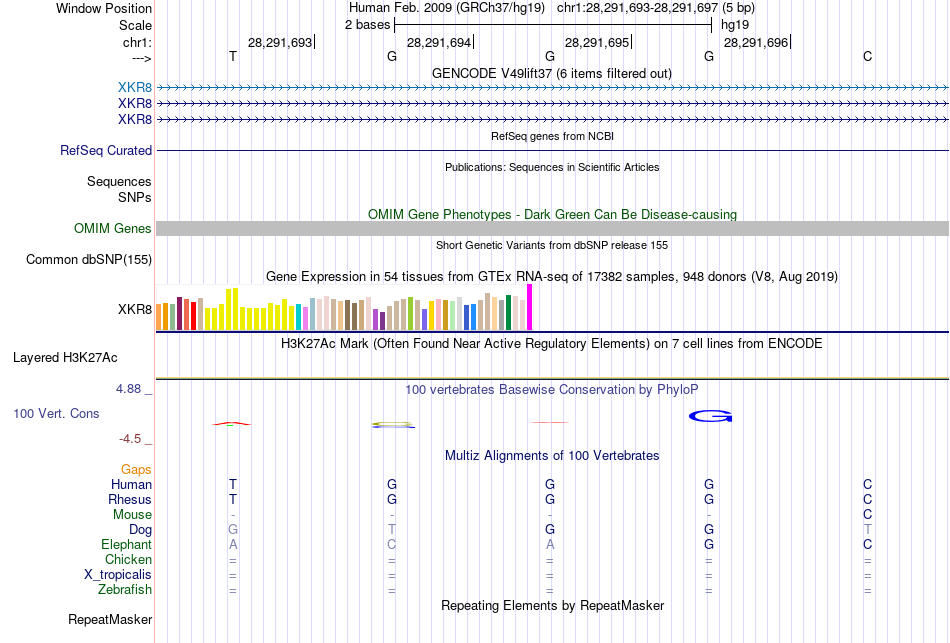The image size is (950, 643).
Task: Select the Gaps row label
Action: [x=136, y=470]
